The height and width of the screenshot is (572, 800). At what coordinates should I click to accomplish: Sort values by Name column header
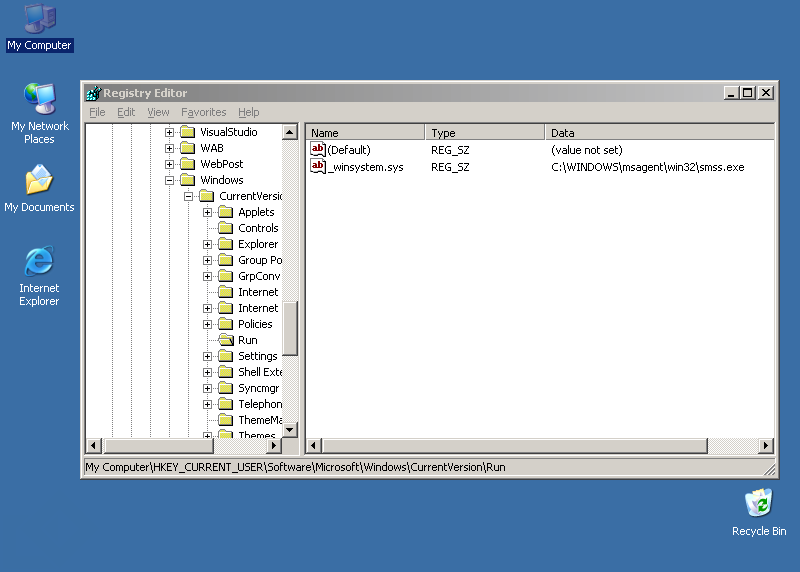[365, 132]
